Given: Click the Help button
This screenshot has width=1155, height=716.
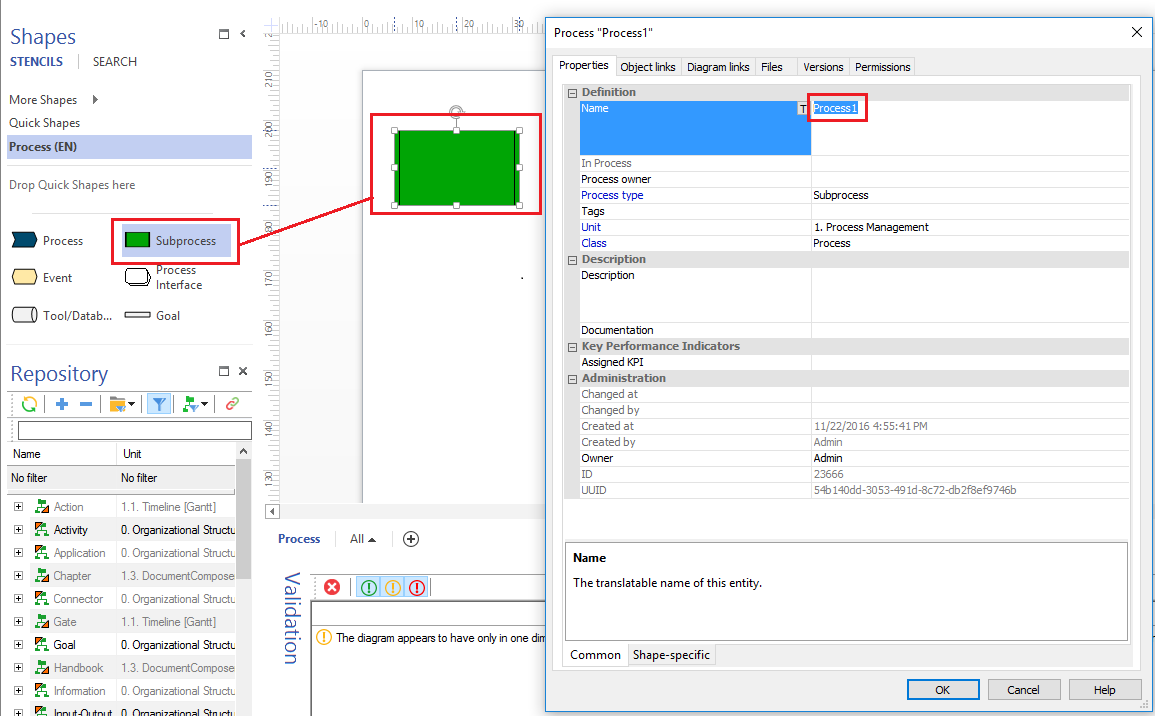Looking at the screenshot, I should (1104, 690).
